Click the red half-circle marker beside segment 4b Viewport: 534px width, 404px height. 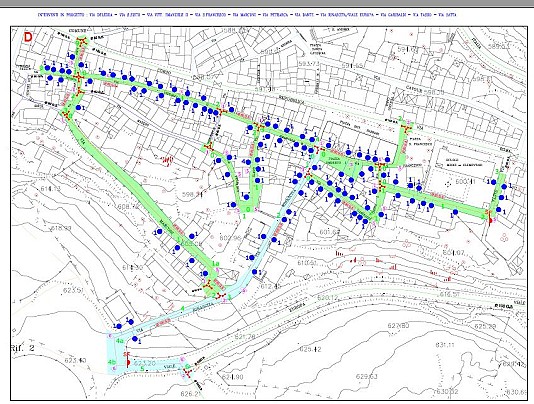128,362
